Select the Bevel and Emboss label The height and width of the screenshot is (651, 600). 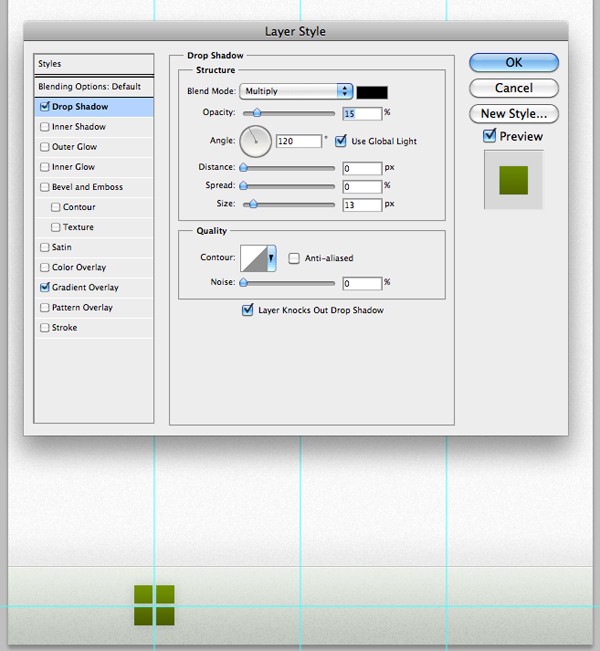[87, 187]
